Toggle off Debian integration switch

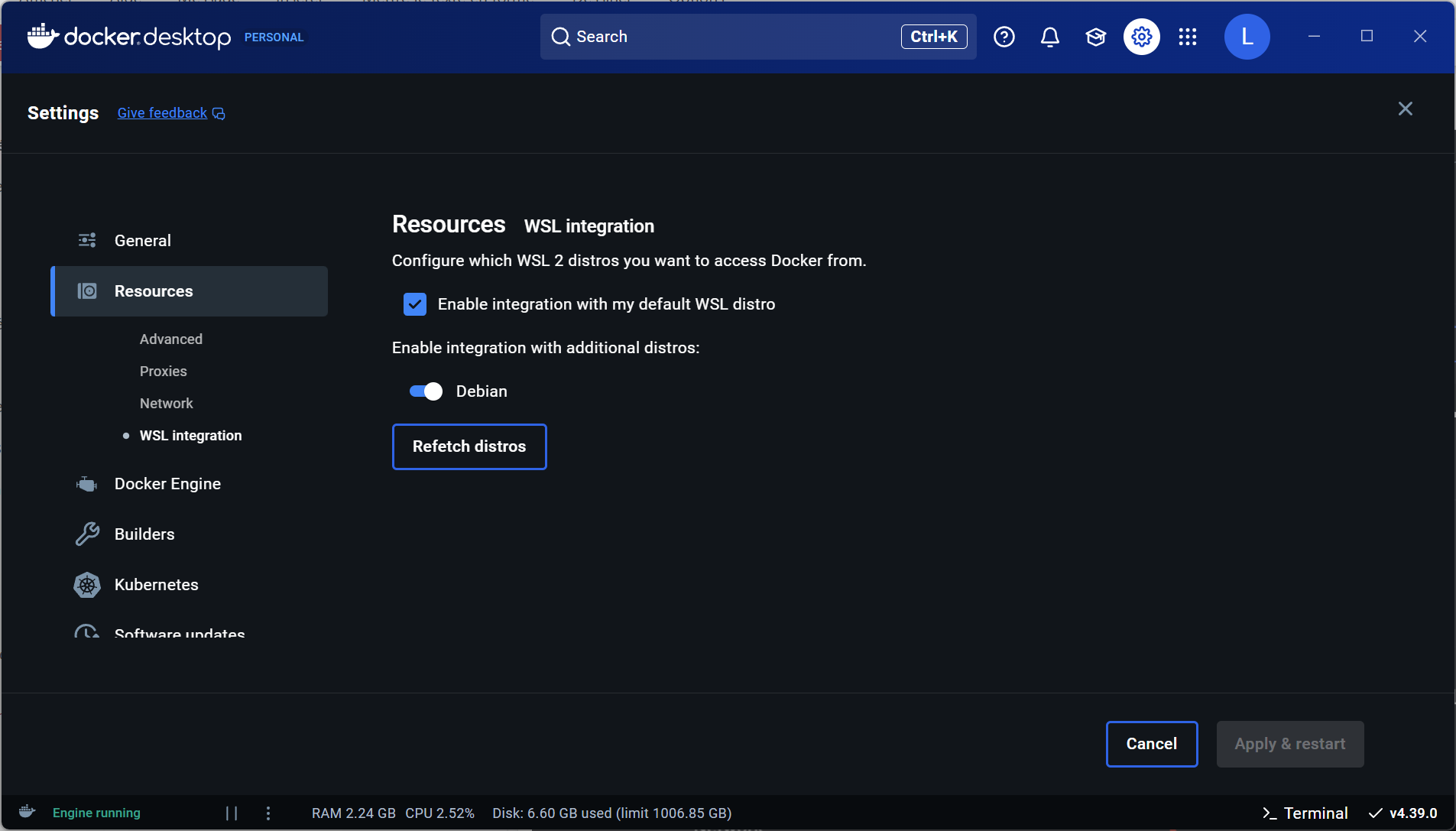point(426,391)
